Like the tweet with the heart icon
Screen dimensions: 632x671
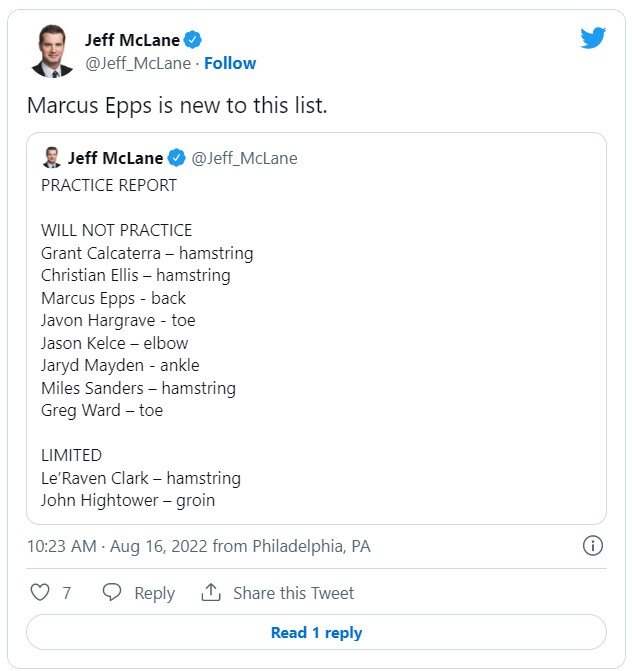click(40, 592)
